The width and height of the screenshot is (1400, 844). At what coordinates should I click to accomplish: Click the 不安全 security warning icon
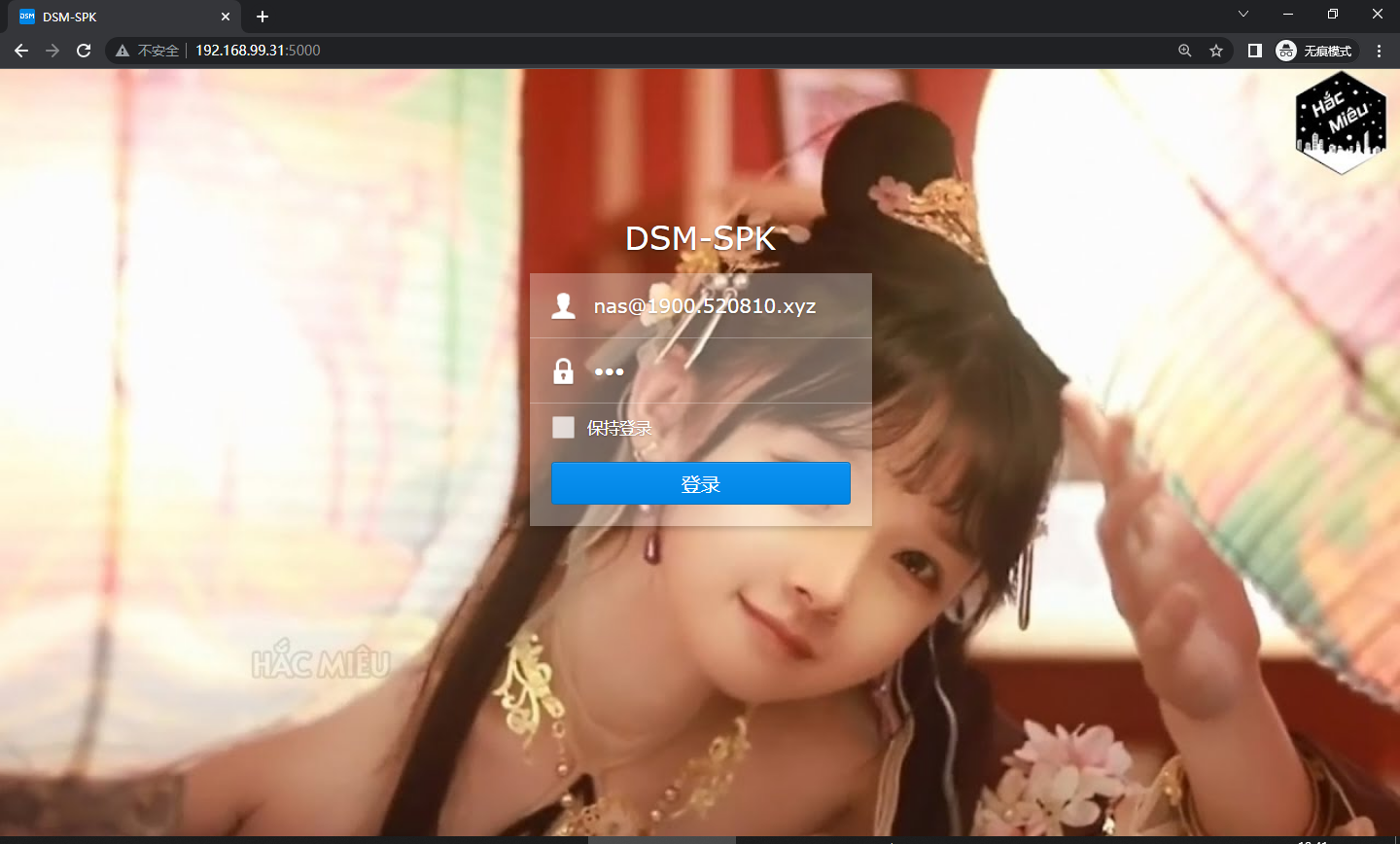click(123, 51)
